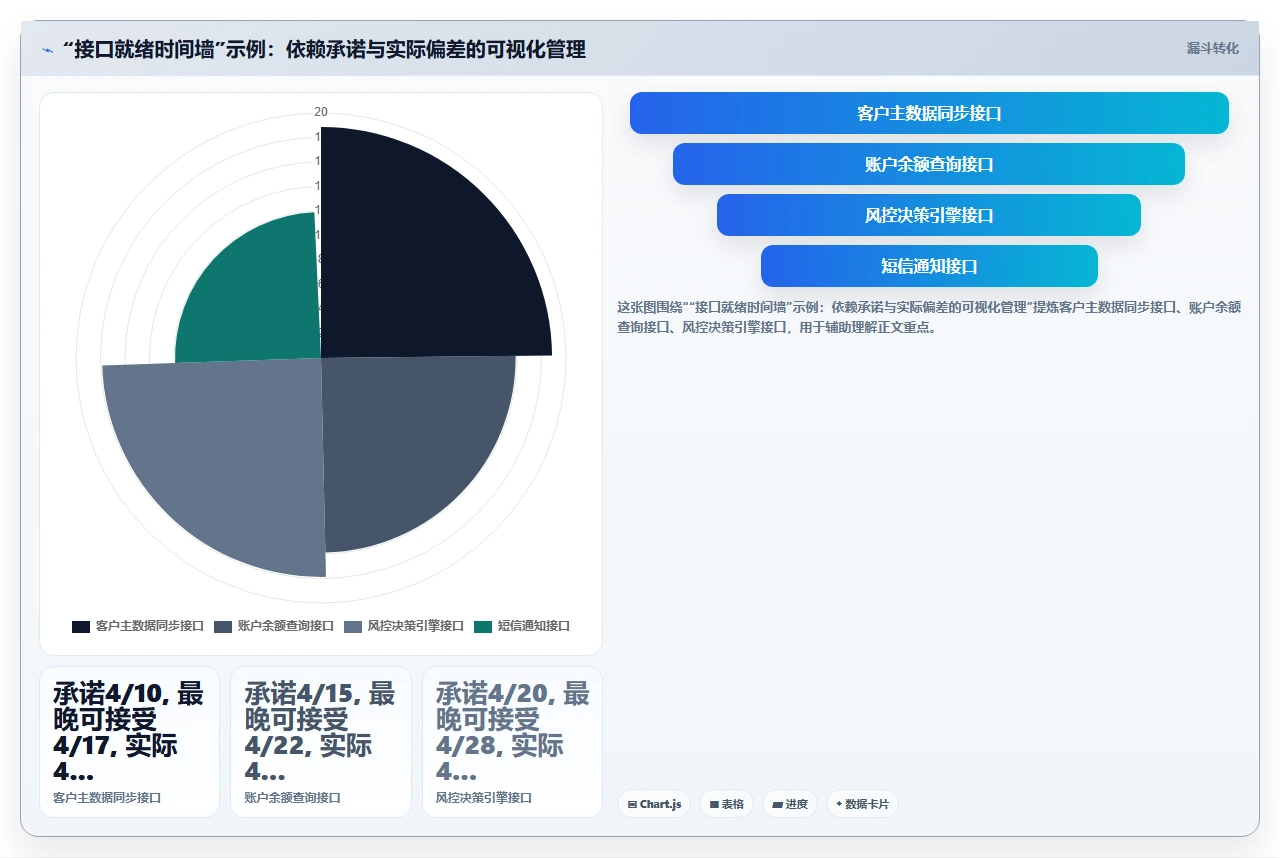The height and width of the screenshot is (858, 1280).
Task: Click 客户主数据同步接口 caption under first card
Action: [107, 798]
